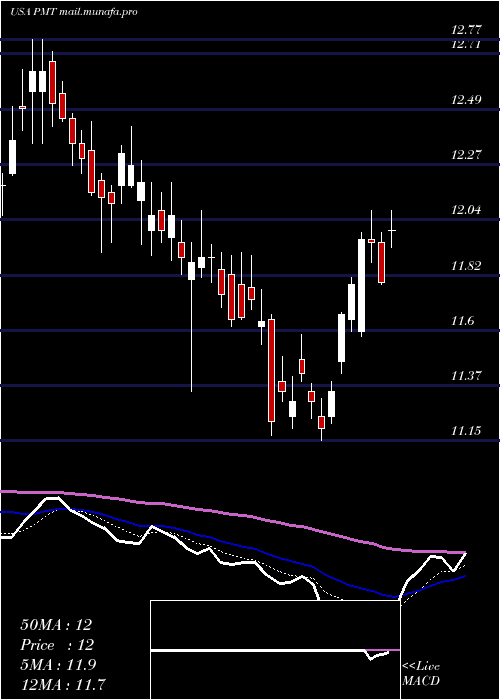
Task: Click the 12.49 price level label
Action: coord(467,100)
